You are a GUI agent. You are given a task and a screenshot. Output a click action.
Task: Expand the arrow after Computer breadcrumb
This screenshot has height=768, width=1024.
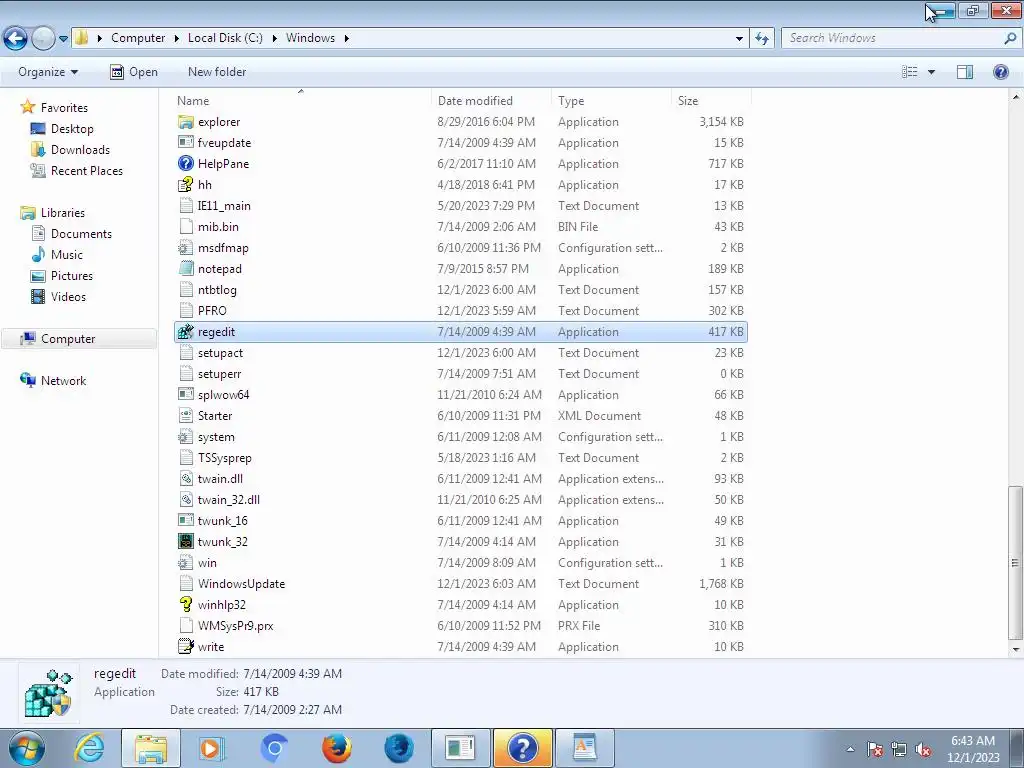[176, 39]
